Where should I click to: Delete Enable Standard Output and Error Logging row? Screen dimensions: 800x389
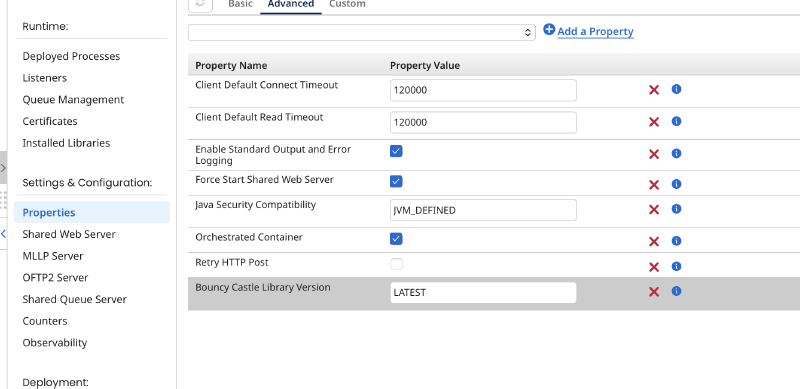[x=654, y=154]
